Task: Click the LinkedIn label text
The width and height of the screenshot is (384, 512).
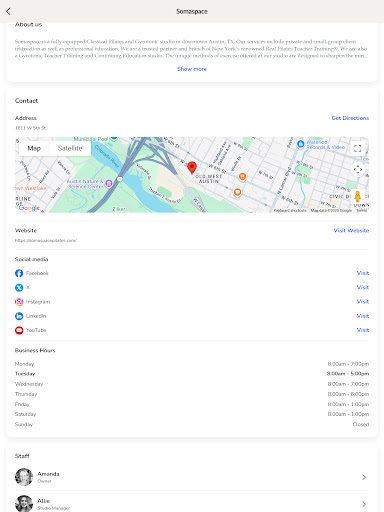Action: [x=36, y=316]
